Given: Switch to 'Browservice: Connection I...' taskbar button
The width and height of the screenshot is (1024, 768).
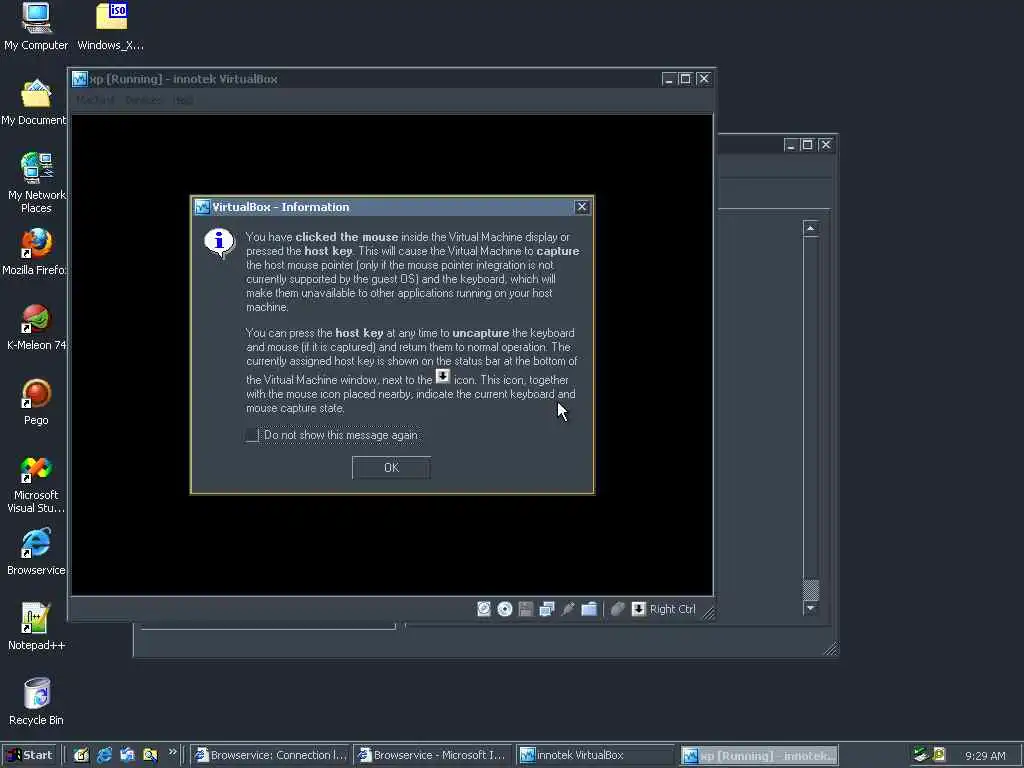Looking at the screenshot, I should pyautogui.click(x=271, y=755).
